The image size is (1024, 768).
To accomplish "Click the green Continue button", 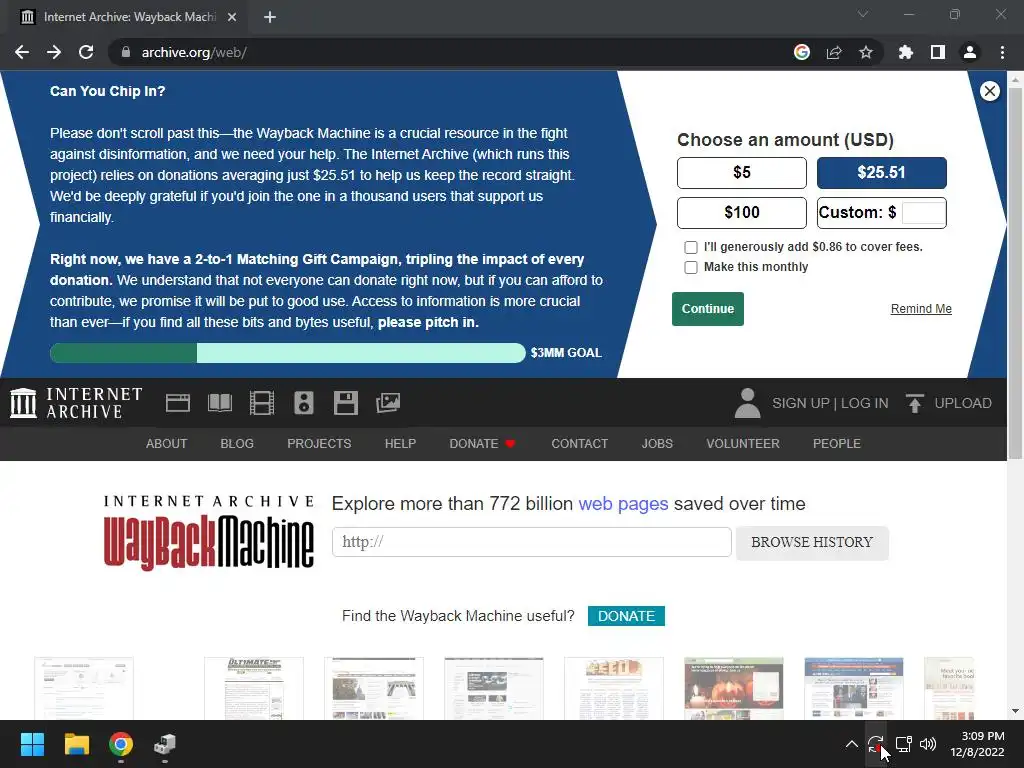I will pyautogui.click(x=708, y=309).
